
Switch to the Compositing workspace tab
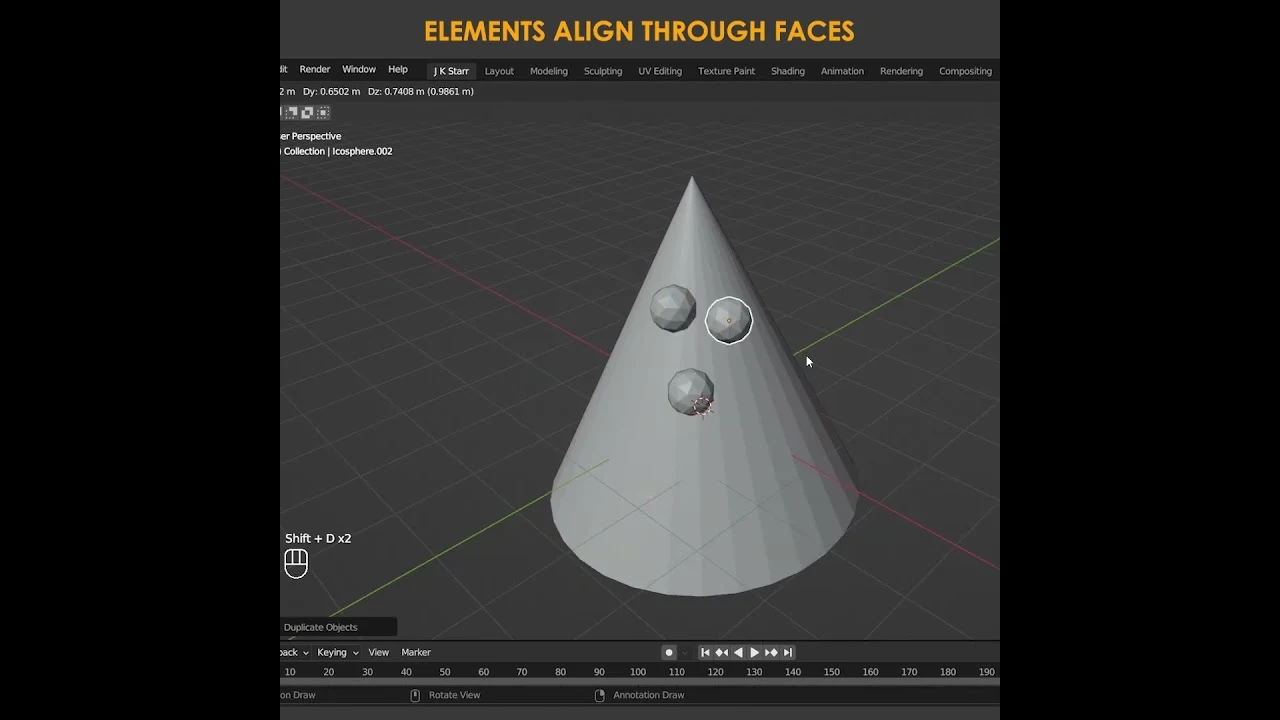(965, 71)
